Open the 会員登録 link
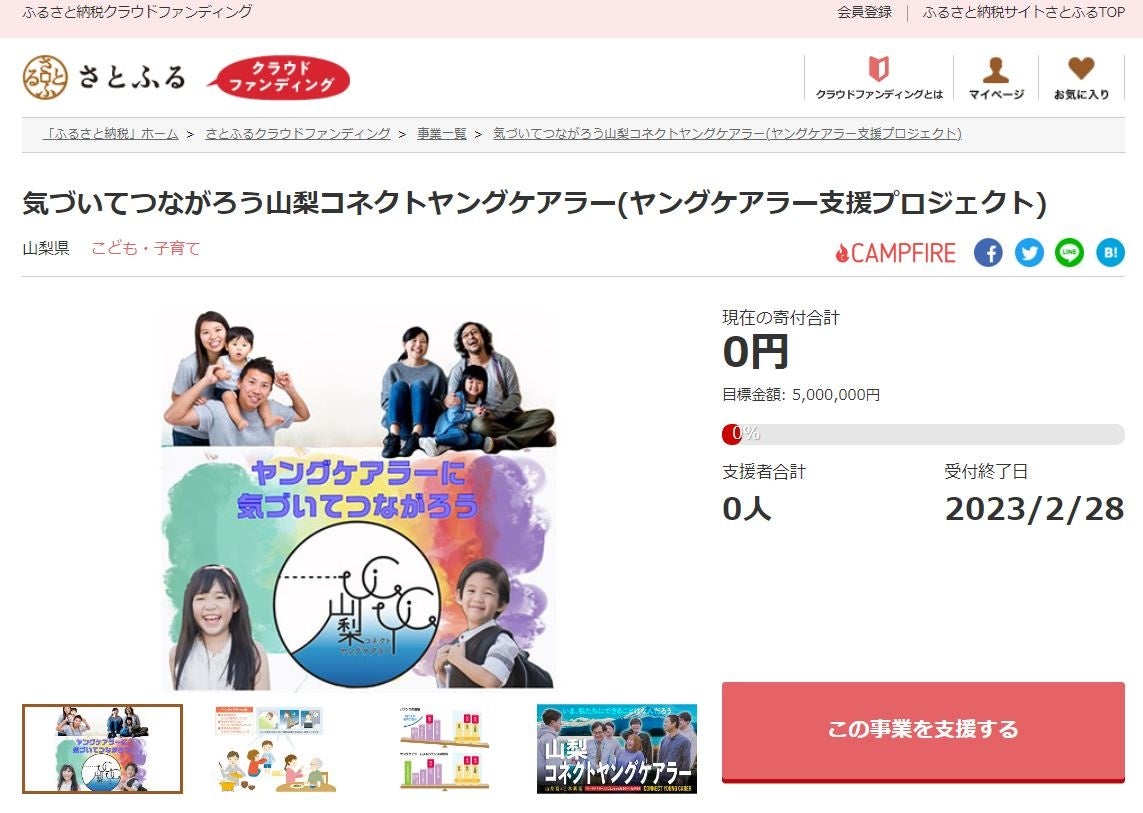Screen dimensions: 1143x813 click(x=865, y=12)
